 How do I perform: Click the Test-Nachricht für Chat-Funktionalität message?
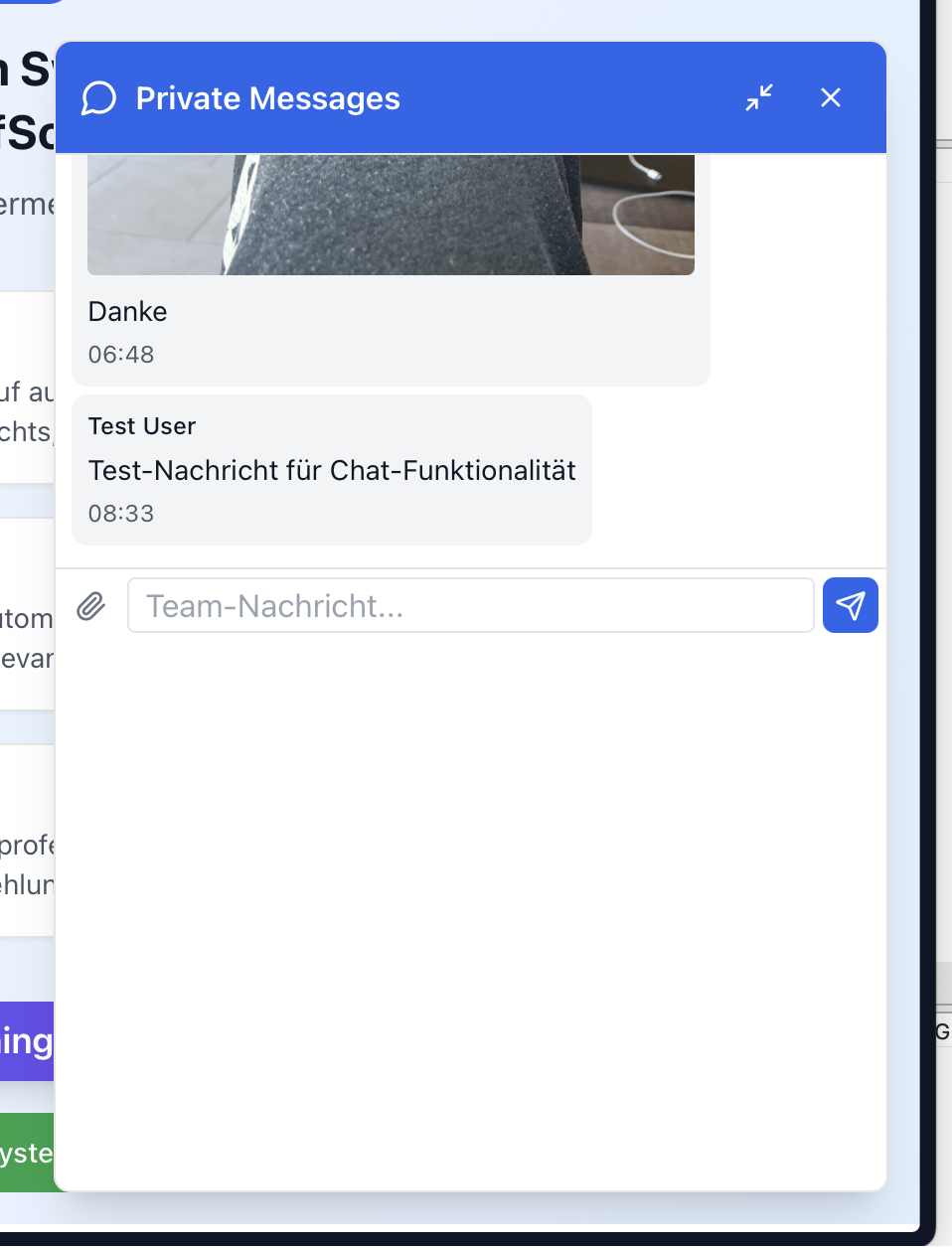(332, 471)
